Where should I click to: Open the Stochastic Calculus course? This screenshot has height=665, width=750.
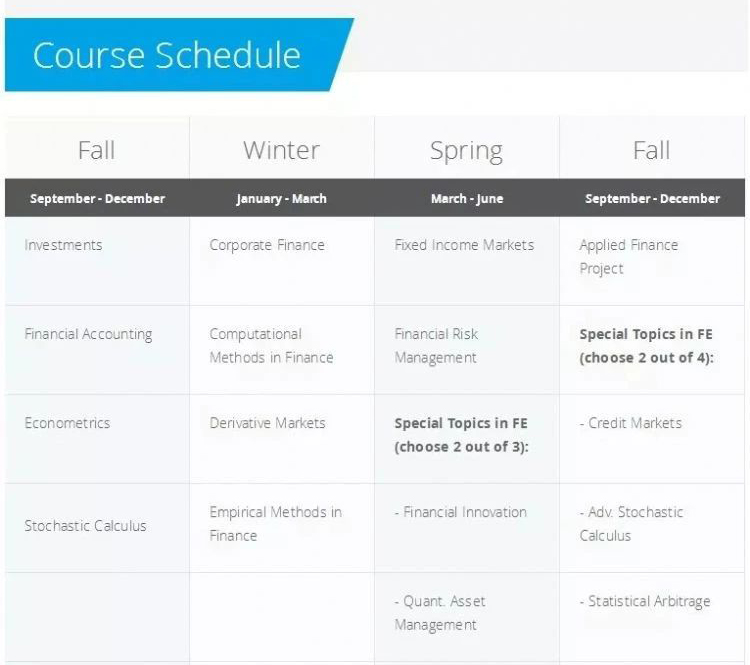(85, 526)
